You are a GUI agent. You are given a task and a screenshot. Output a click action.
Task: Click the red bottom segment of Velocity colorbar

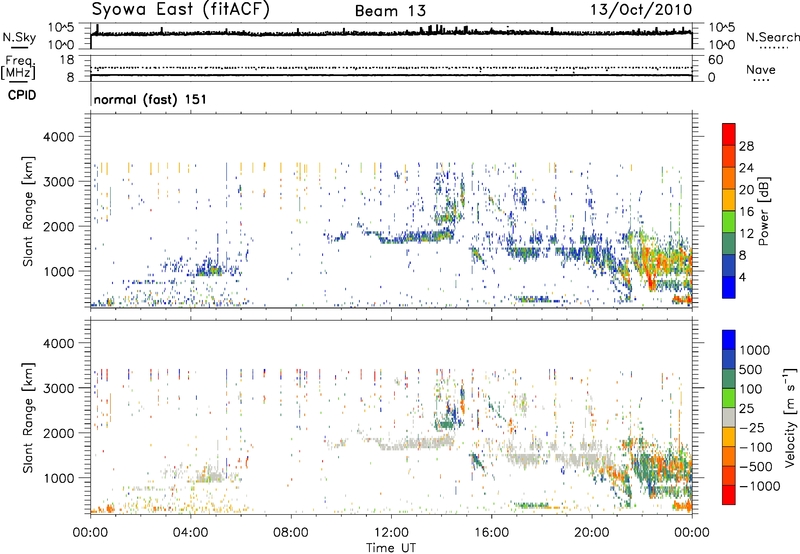coord(729,495)
